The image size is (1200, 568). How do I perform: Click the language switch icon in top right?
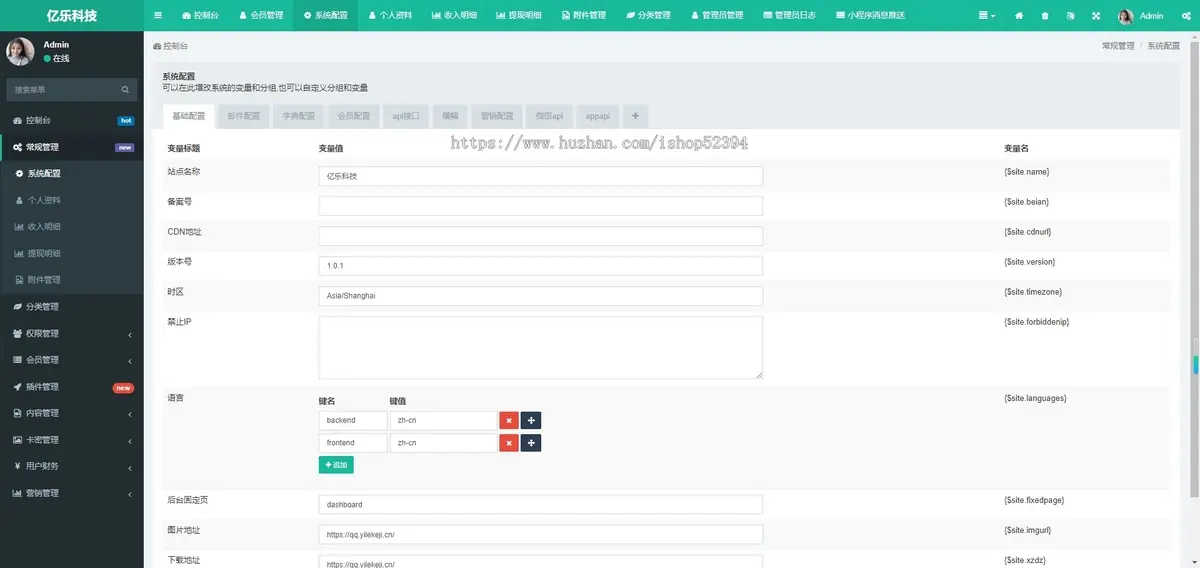coord(1070,15)
